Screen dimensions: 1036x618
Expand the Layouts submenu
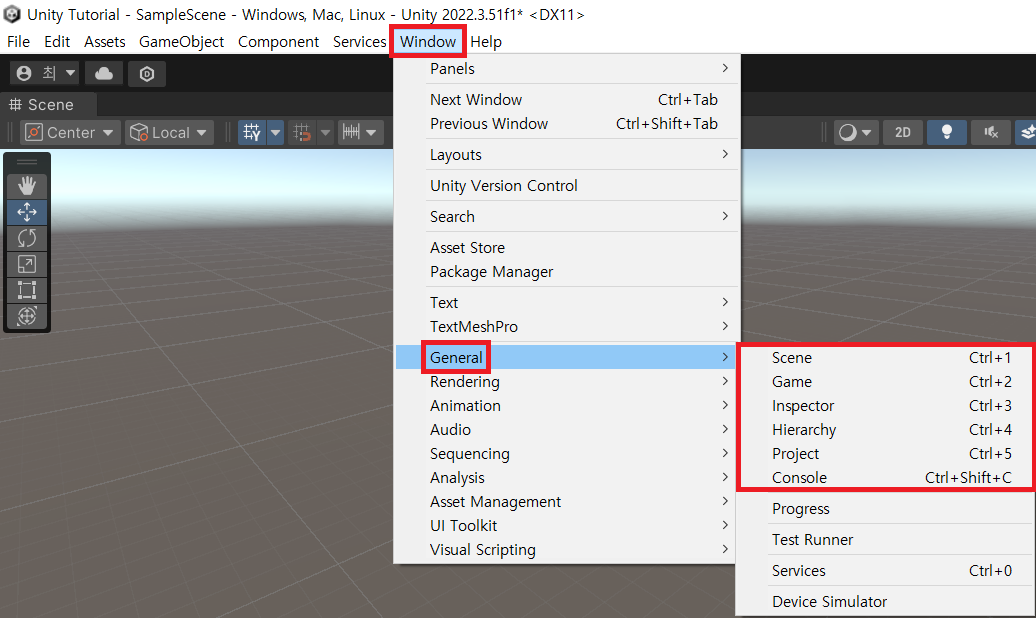566,155
